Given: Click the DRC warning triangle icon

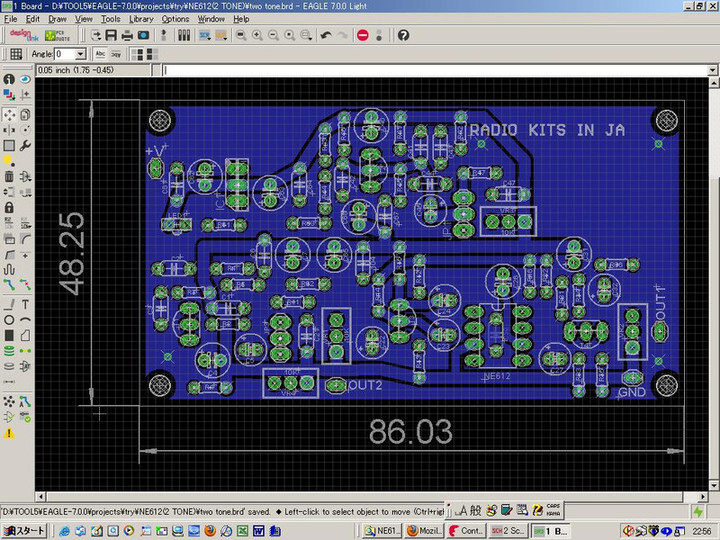Looking at the screenshot, I should 9,433.
